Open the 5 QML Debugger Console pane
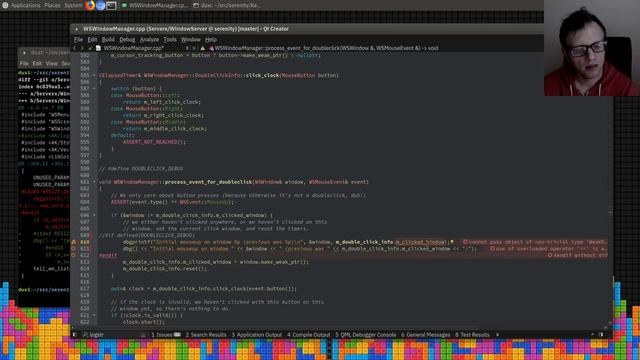 pos(365,335)
